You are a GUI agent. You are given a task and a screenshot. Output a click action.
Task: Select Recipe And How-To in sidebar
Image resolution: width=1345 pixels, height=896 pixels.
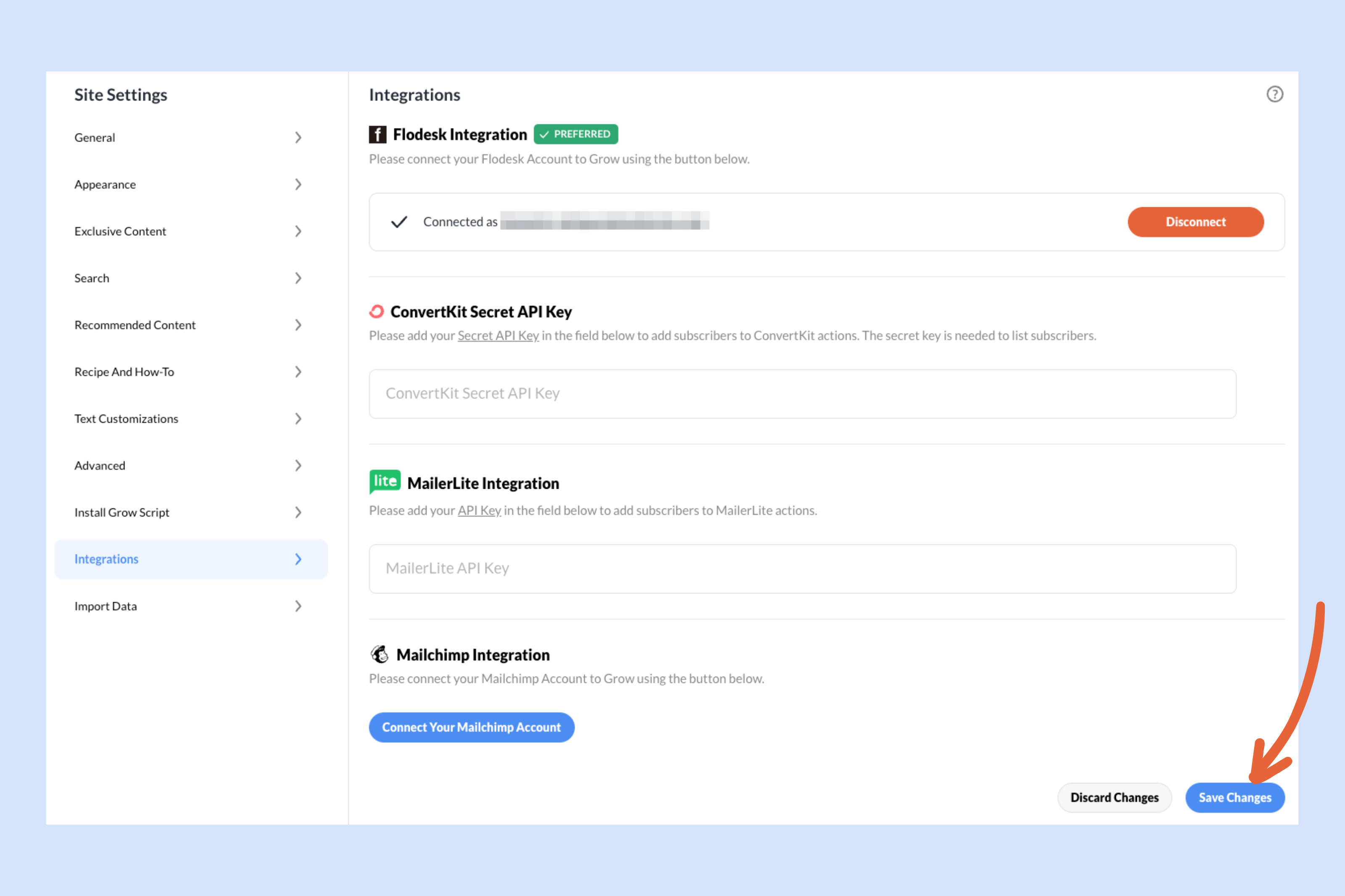[x=191, y=372]
